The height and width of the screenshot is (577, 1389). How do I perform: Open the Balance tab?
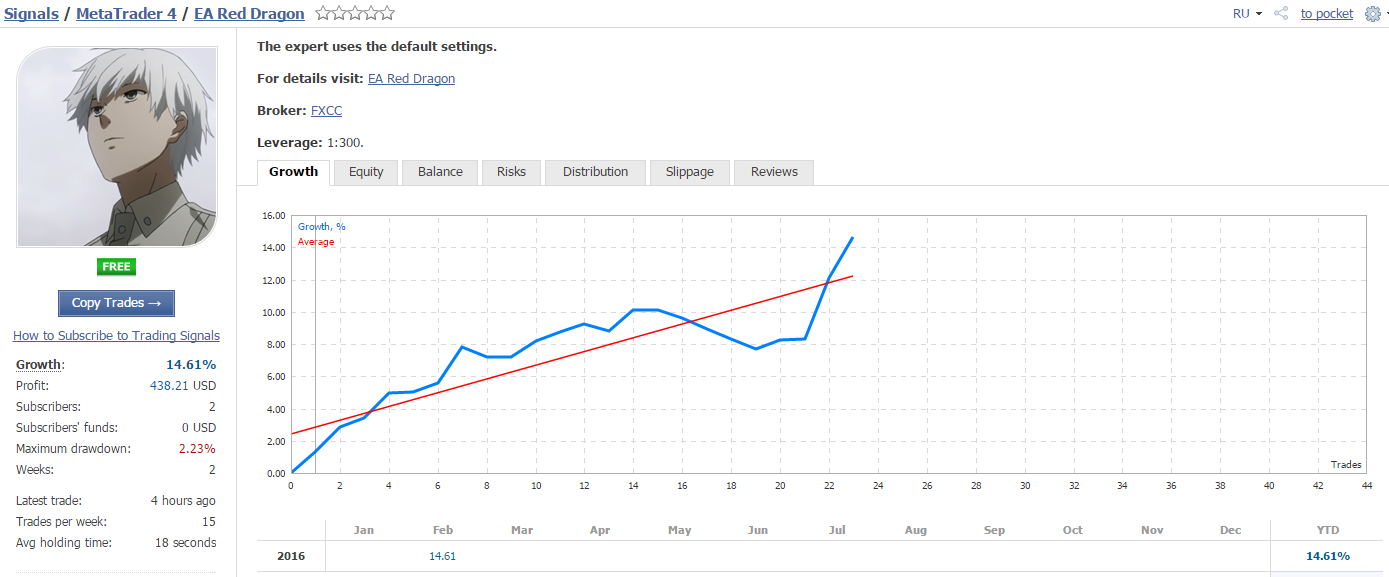click(x=440, y=172)
